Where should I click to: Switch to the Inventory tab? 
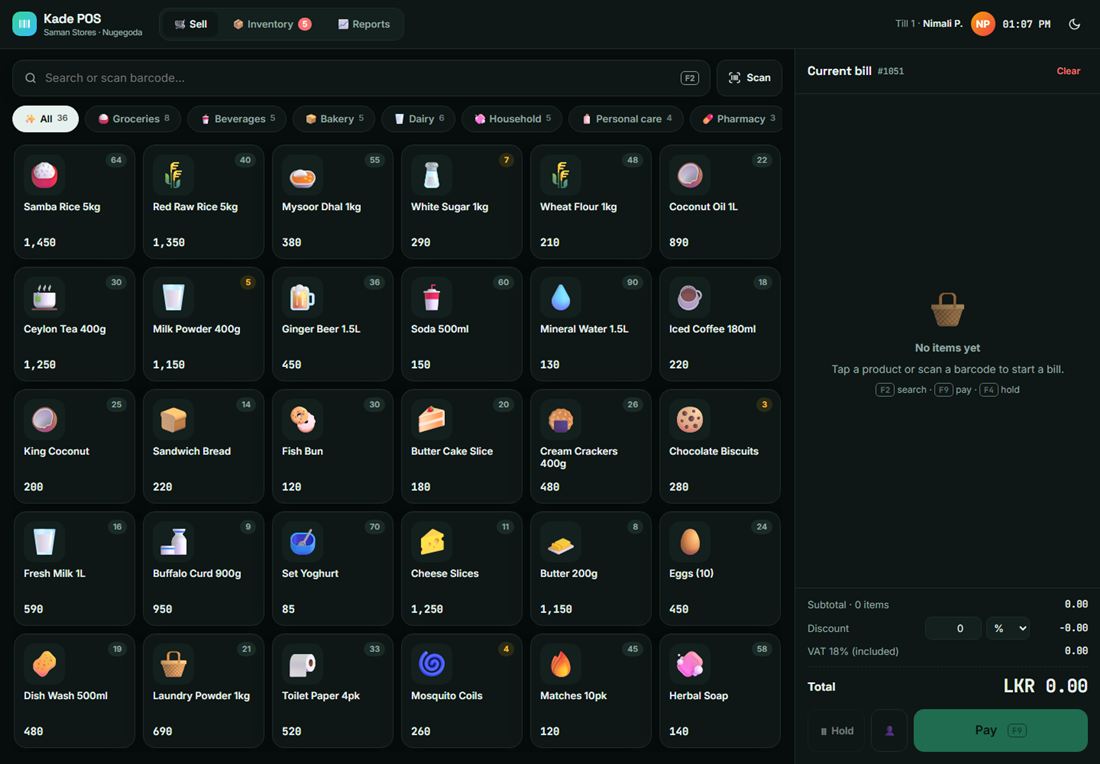coord(271,24)
